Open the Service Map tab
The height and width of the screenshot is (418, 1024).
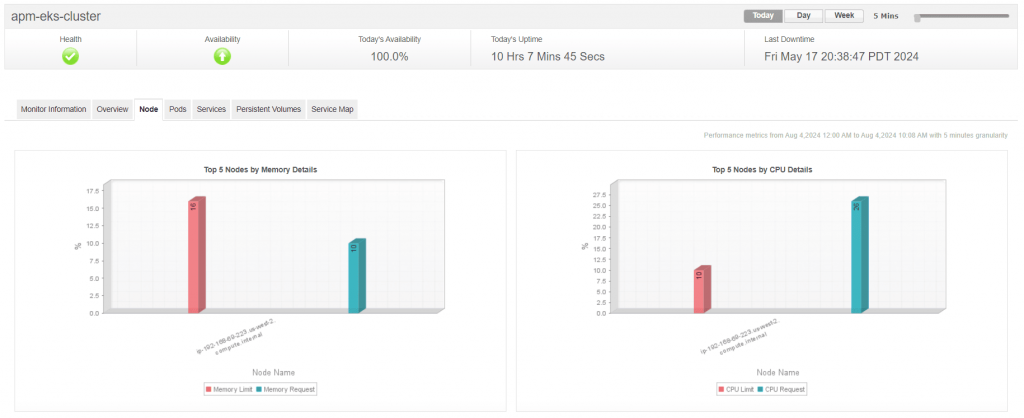coord(332,109)
